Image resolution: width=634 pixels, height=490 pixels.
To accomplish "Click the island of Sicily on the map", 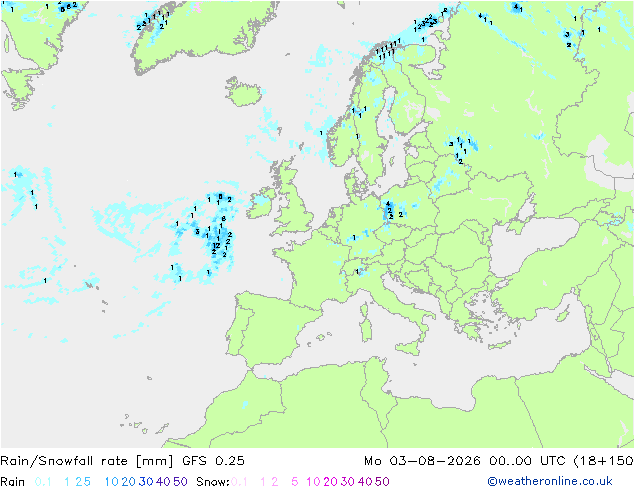I will click(408, 347).
